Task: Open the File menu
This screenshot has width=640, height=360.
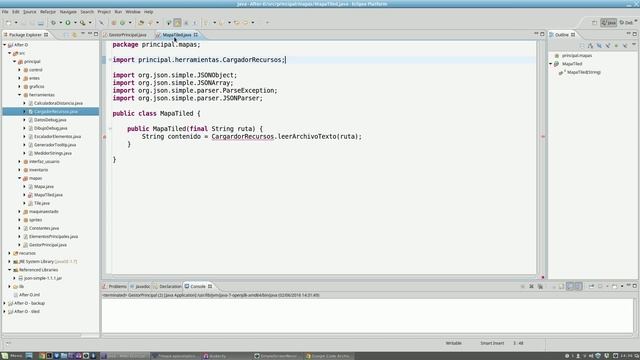Action: point(5,12)
